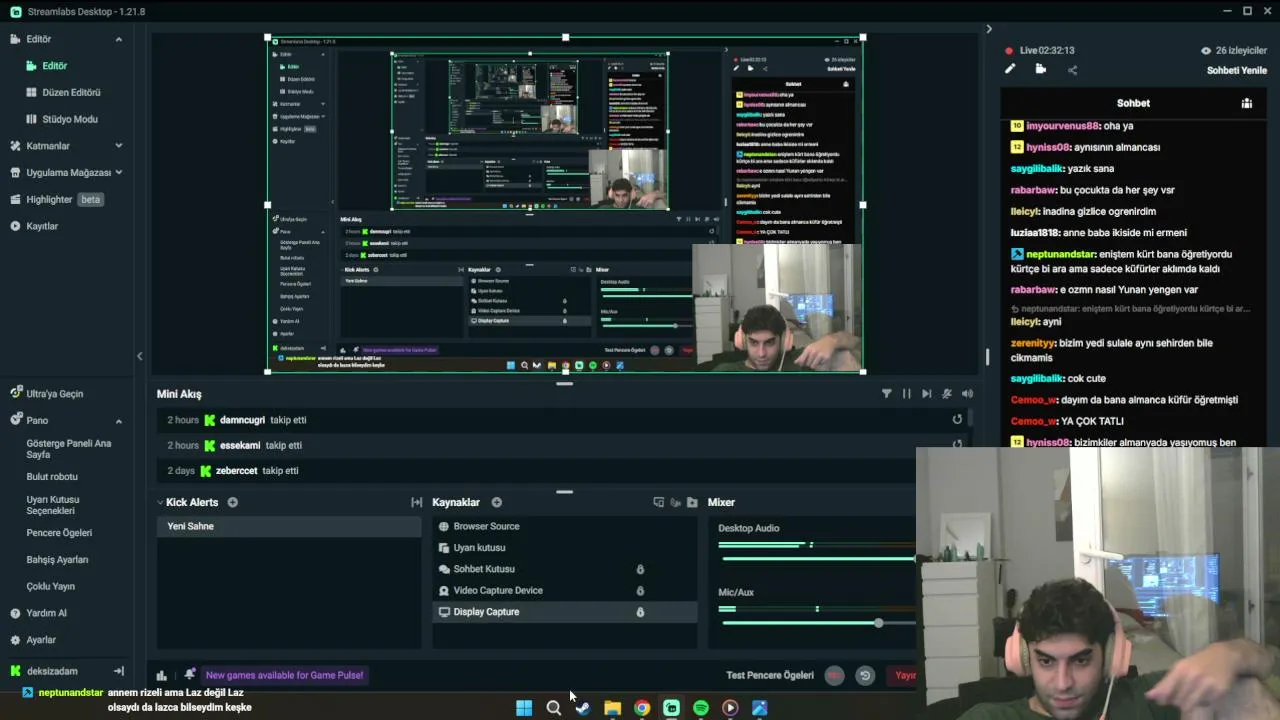Open Yardım AI
The height and width of the screenshot is (720, 1280).
click(x=46, y=613)
